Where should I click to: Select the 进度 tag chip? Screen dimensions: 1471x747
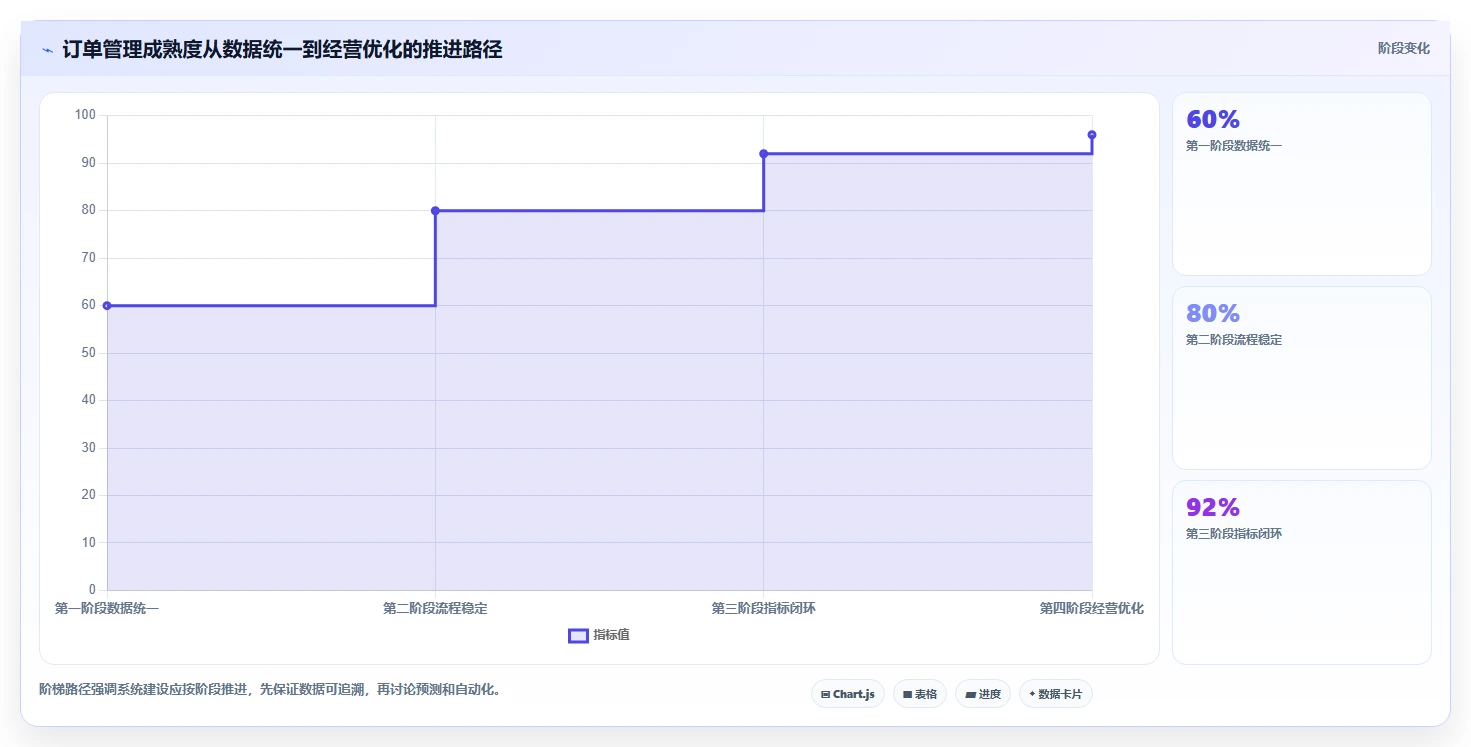[x=983, y=693]
